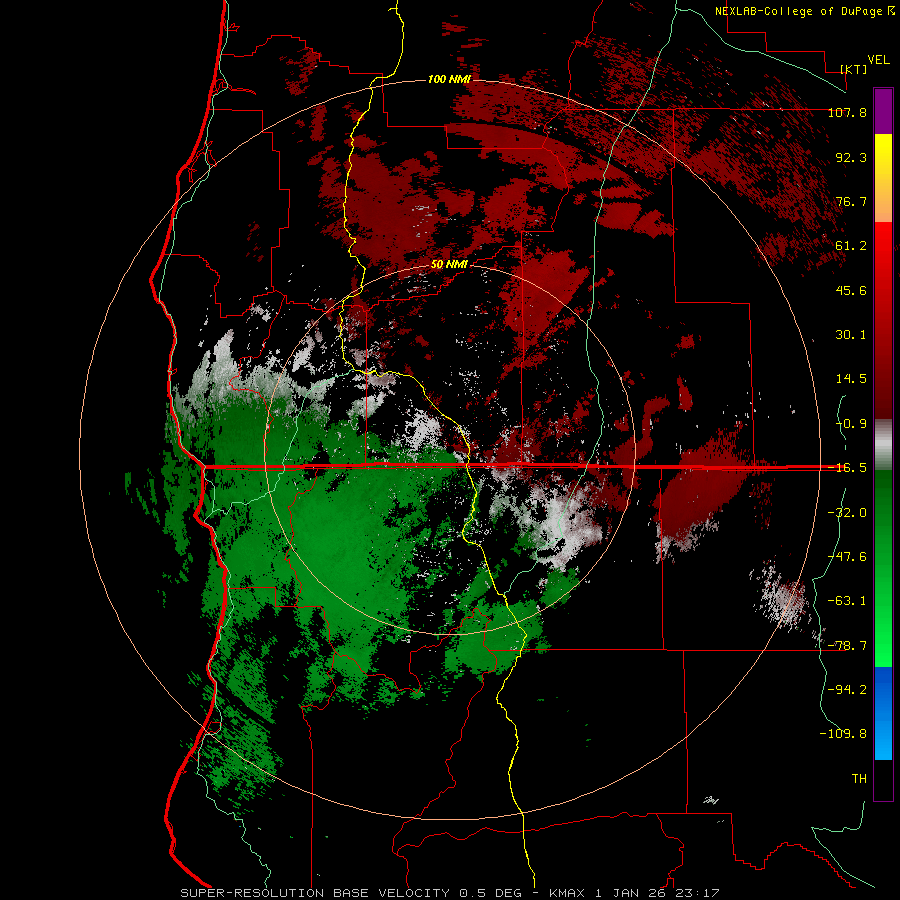Click the "TH" threshold legend label
The height and width of the screenshot is (900, 900).
tap(859, 779)
